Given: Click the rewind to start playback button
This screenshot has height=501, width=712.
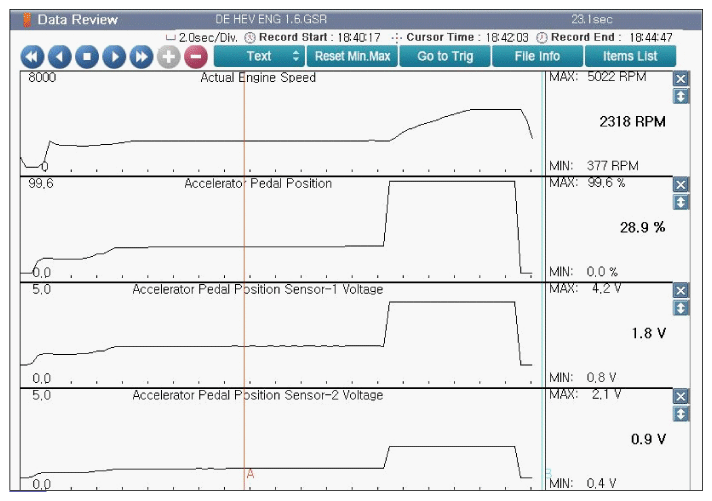Looking at the screenshot, I should pyautogui.click(x=33, y=57).
